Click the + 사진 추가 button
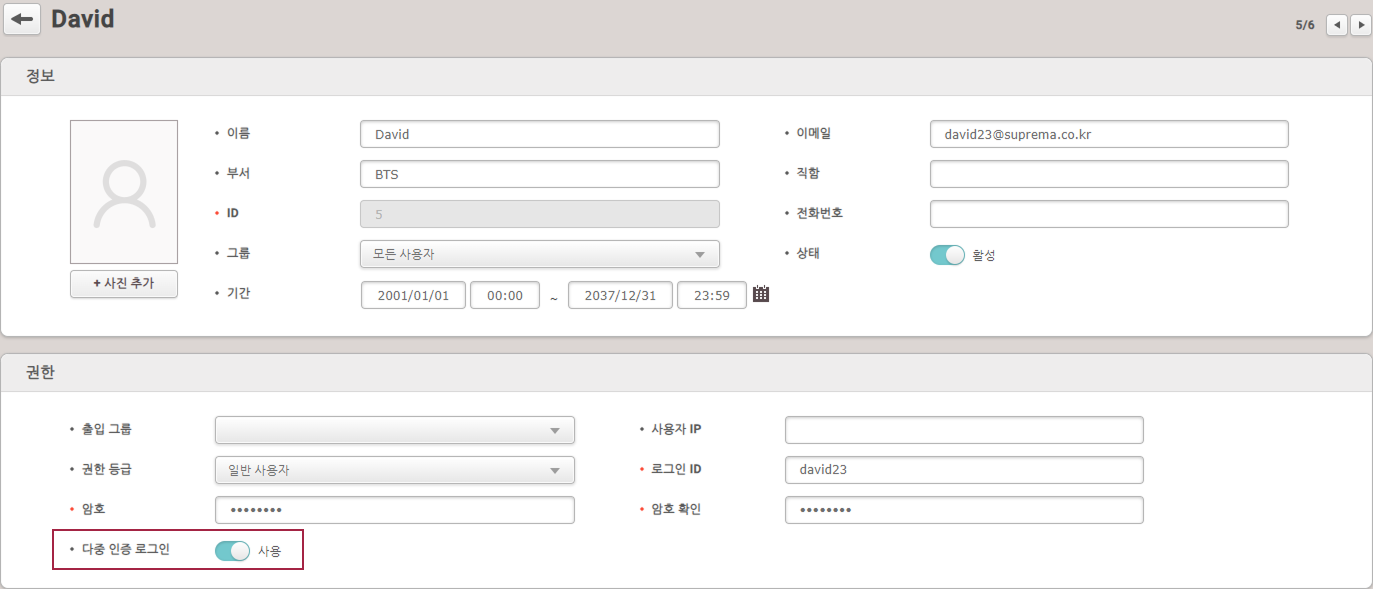 click(124, 284)
